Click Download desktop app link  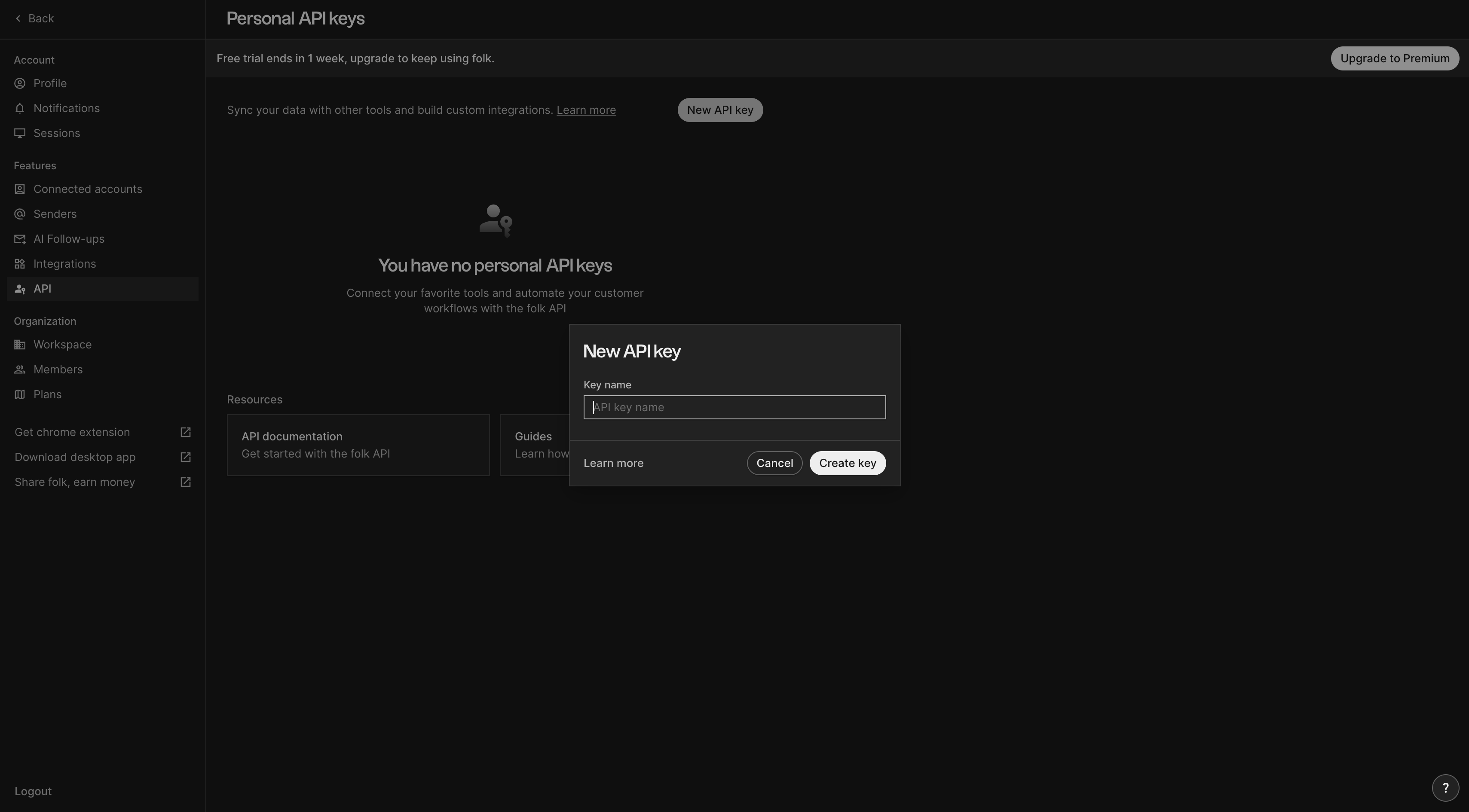[103, 457]
